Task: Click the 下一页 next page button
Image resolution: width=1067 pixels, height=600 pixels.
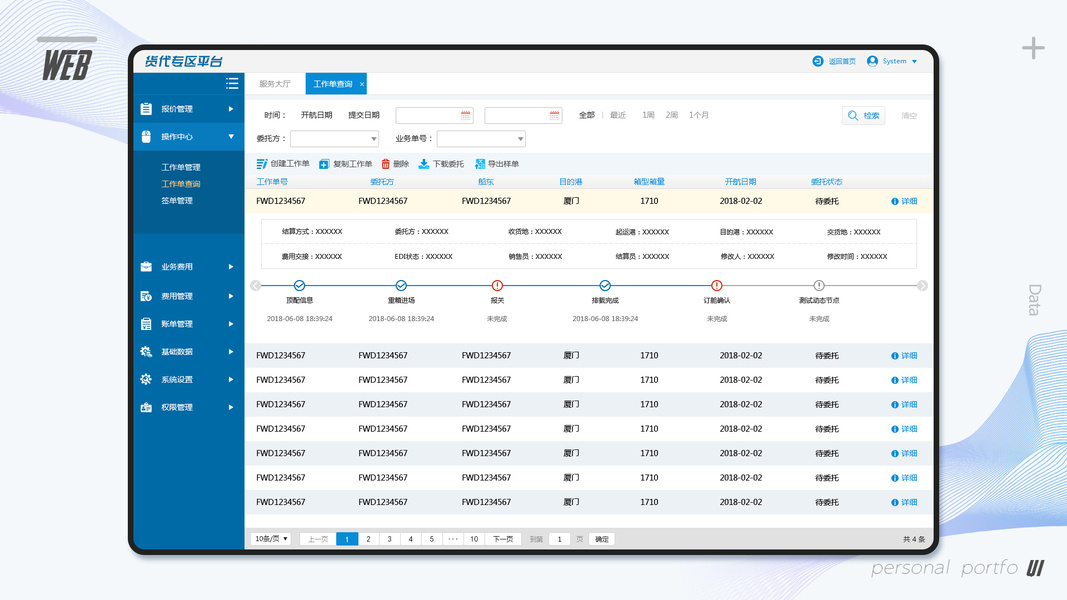Action: [x=503, y=539]
